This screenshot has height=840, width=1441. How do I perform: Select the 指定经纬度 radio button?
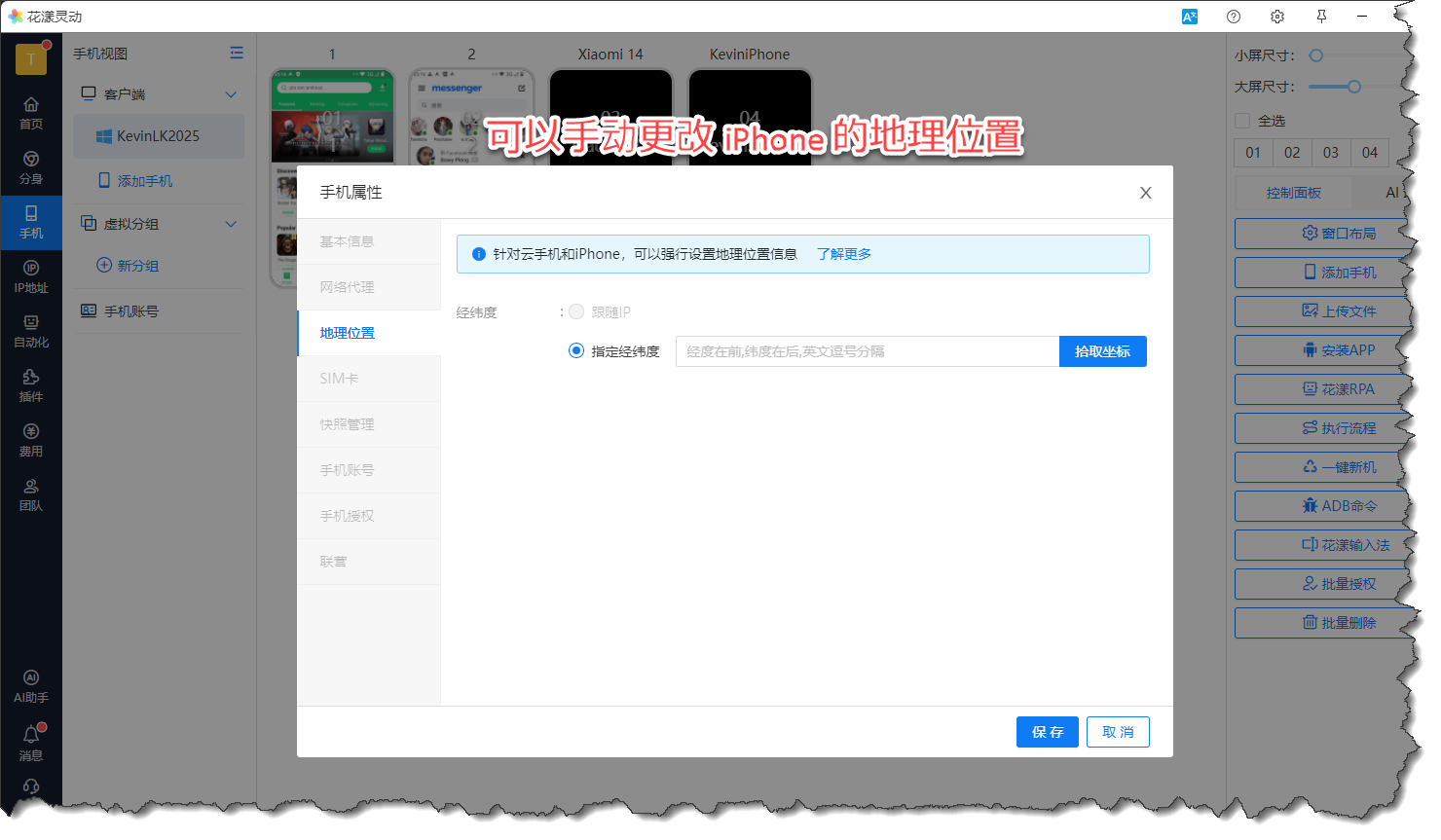576,350
